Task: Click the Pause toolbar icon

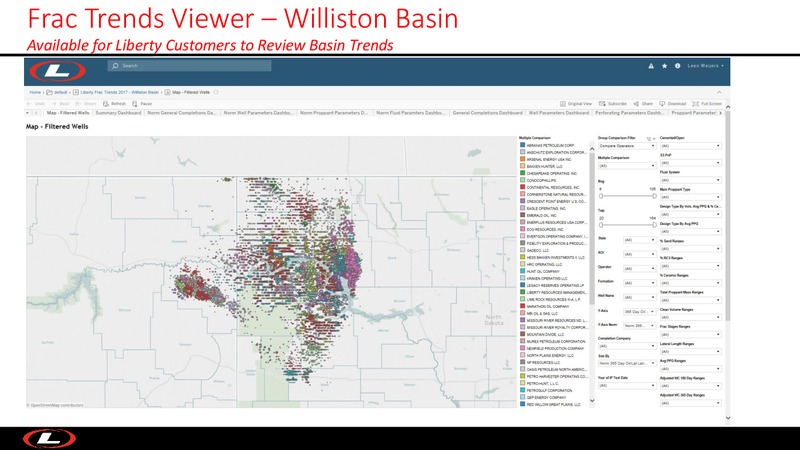Action: tap(134, 104)
